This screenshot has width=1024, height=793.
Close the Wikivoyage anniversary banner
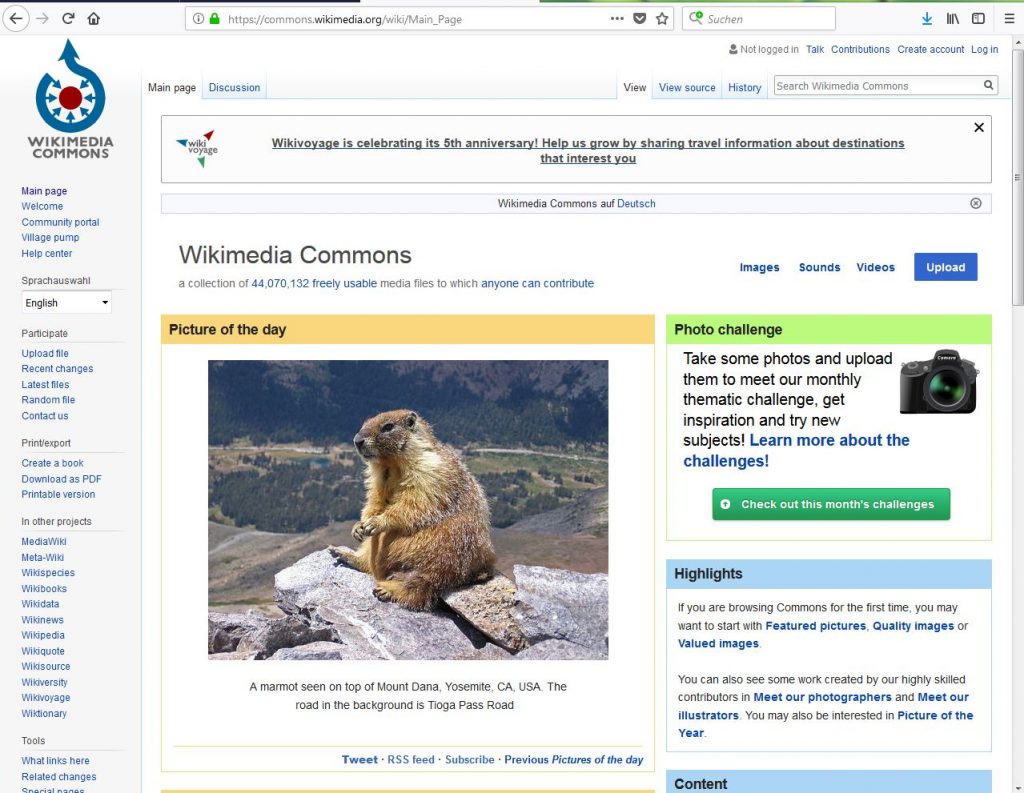[x=979, y=127]
